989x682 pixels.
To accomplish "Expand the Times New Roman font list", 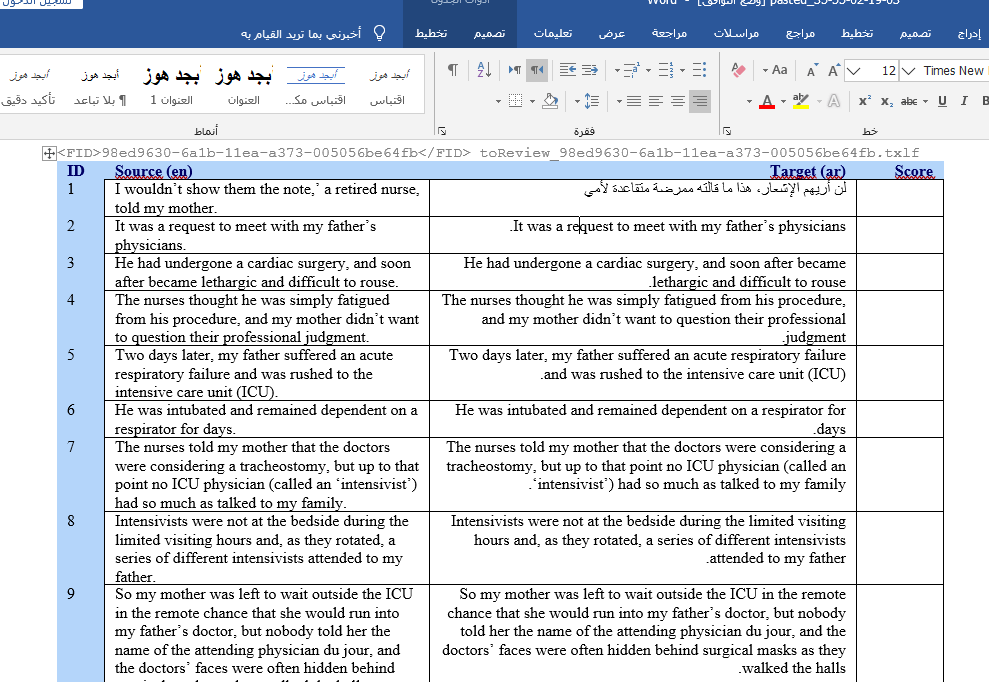I will (908, 70).
